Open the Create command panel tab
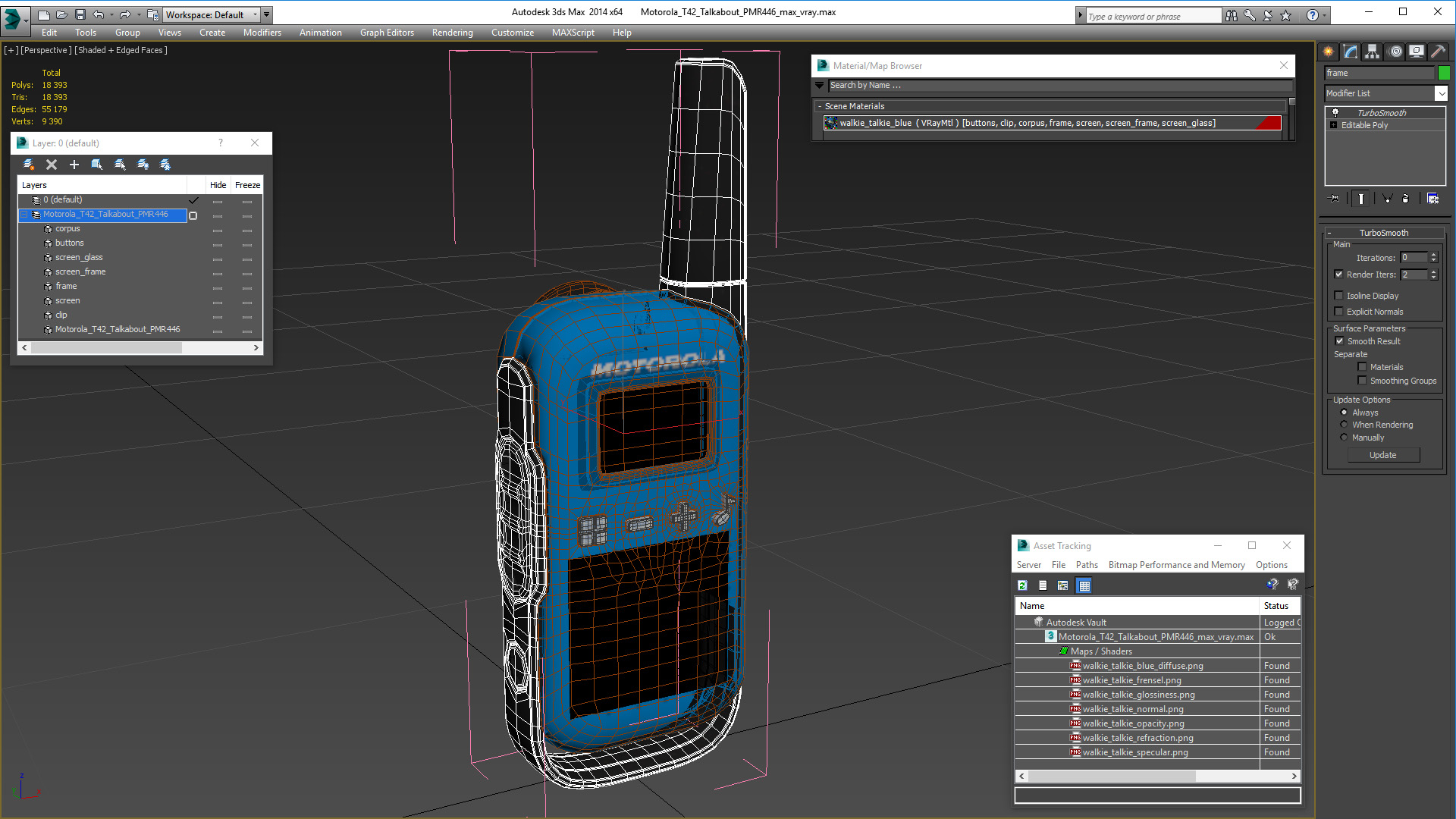 (x=1329, y=52)
